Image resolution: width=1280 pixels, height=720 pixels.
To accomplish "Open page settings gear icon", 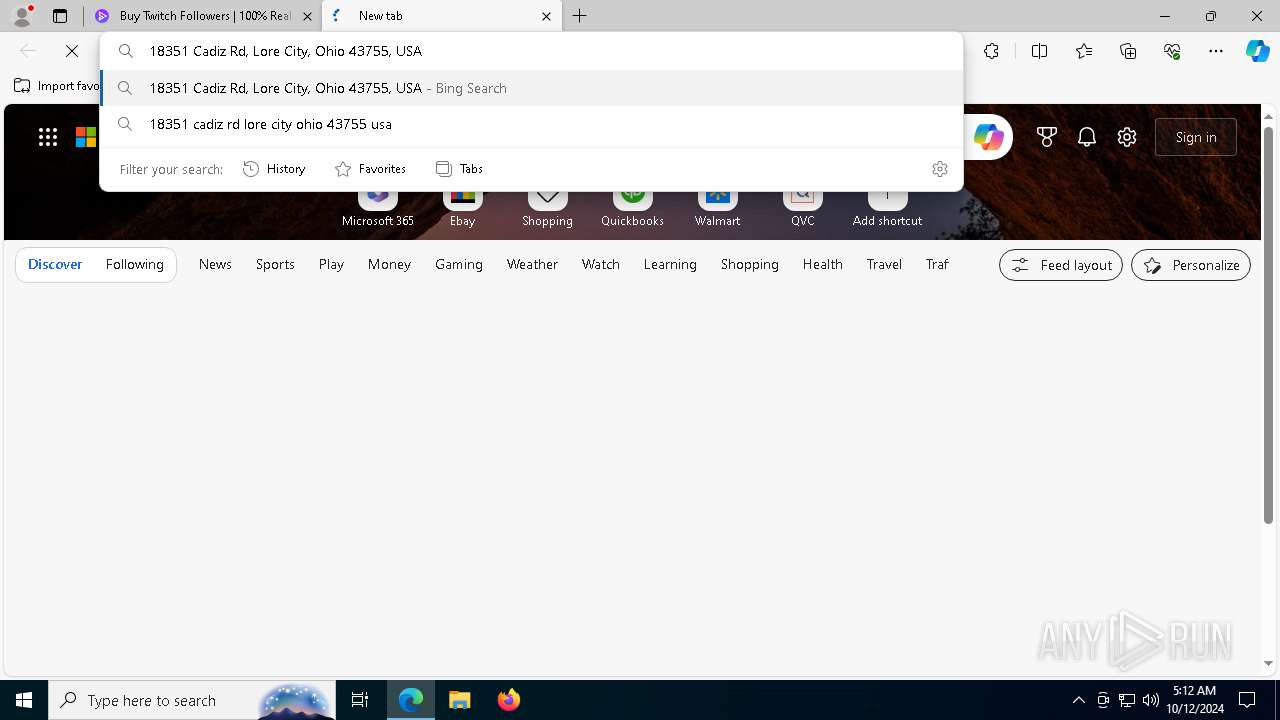I will click(1127, 137).
